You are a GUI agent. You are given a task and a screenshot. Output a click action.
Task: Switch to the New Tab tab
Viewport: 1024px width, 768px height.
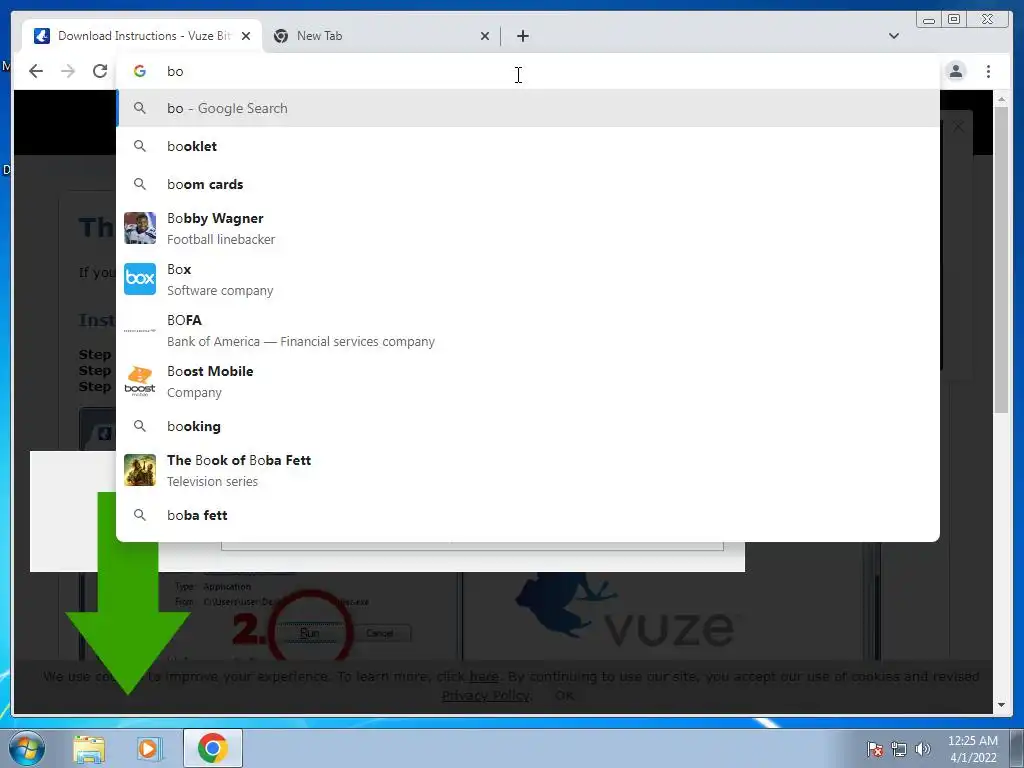(x=381, y=36)
